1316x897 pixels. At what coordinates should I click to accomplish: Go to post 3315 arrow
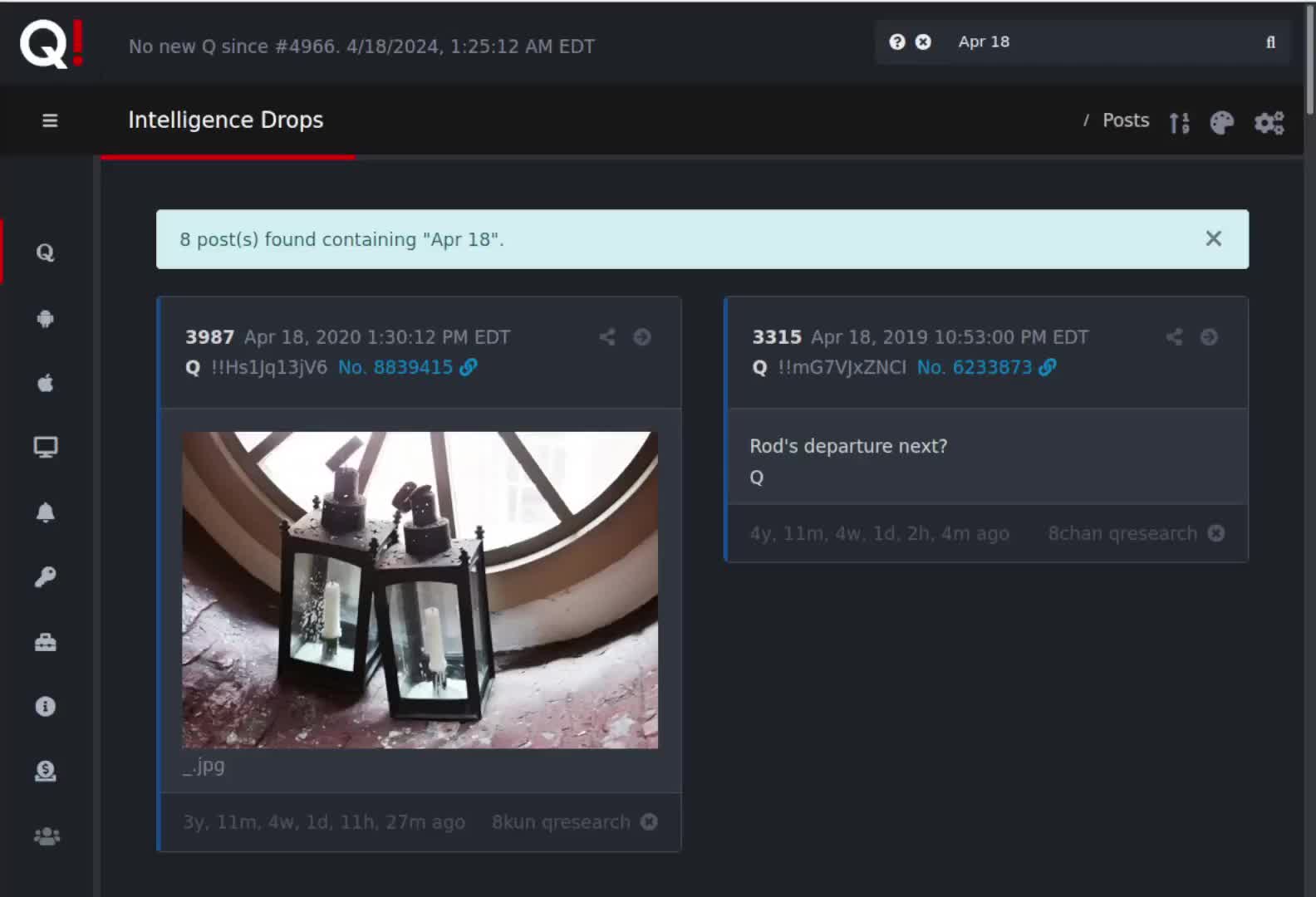1209,337
